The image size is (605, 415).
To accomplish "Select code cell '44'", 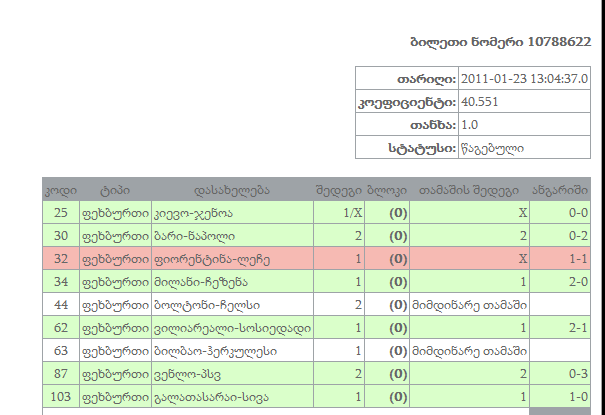I will click(x=61, y=305).
